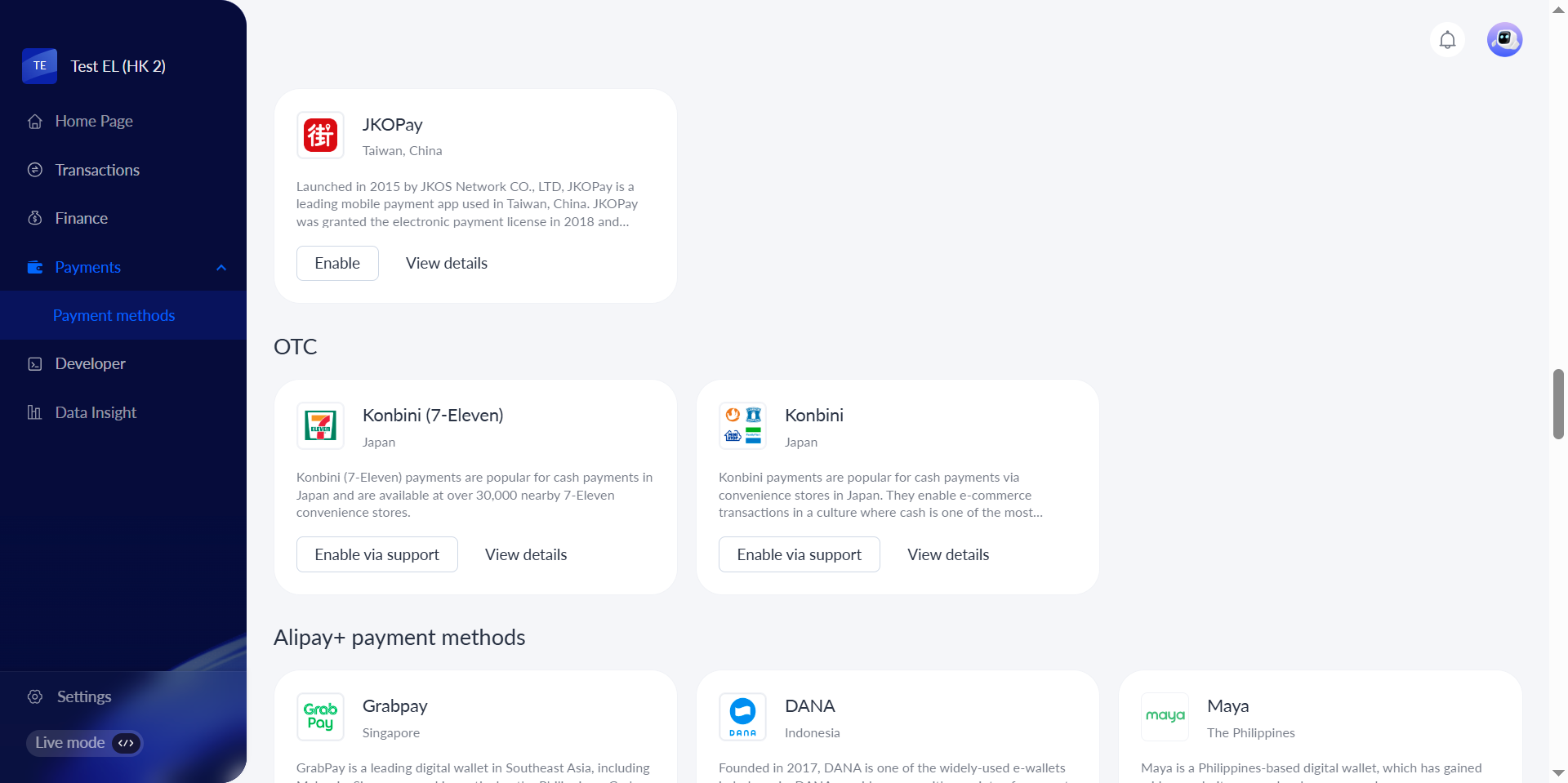Image resolution: width=1568 pixels, height=783 pixels.
Task: Open Settings in the sidebar
Action: pyautogui.click(x=83, y=696)
